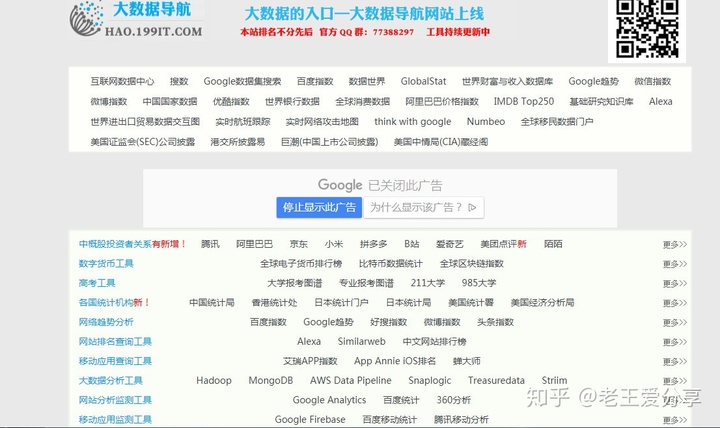Open 百度指数 link in top panel
The width and height of the screenshot is (720, 428).
(x=315, y=81)
